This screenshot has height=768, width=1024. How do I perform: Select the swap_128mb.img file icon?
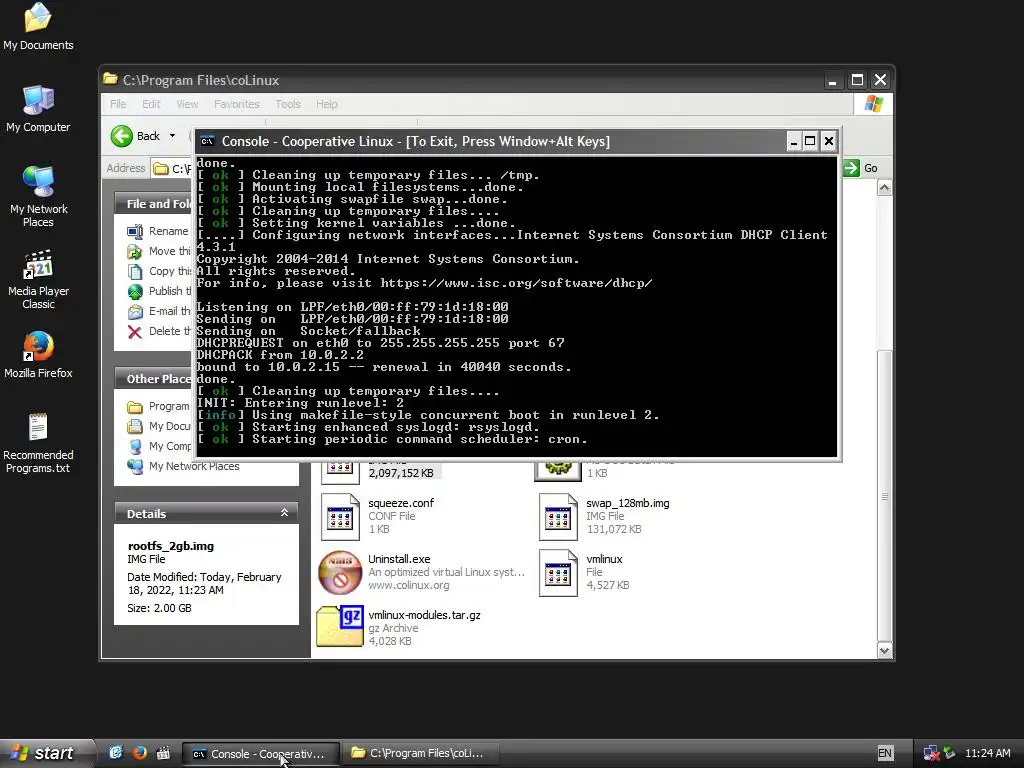(x=558, y=517)
